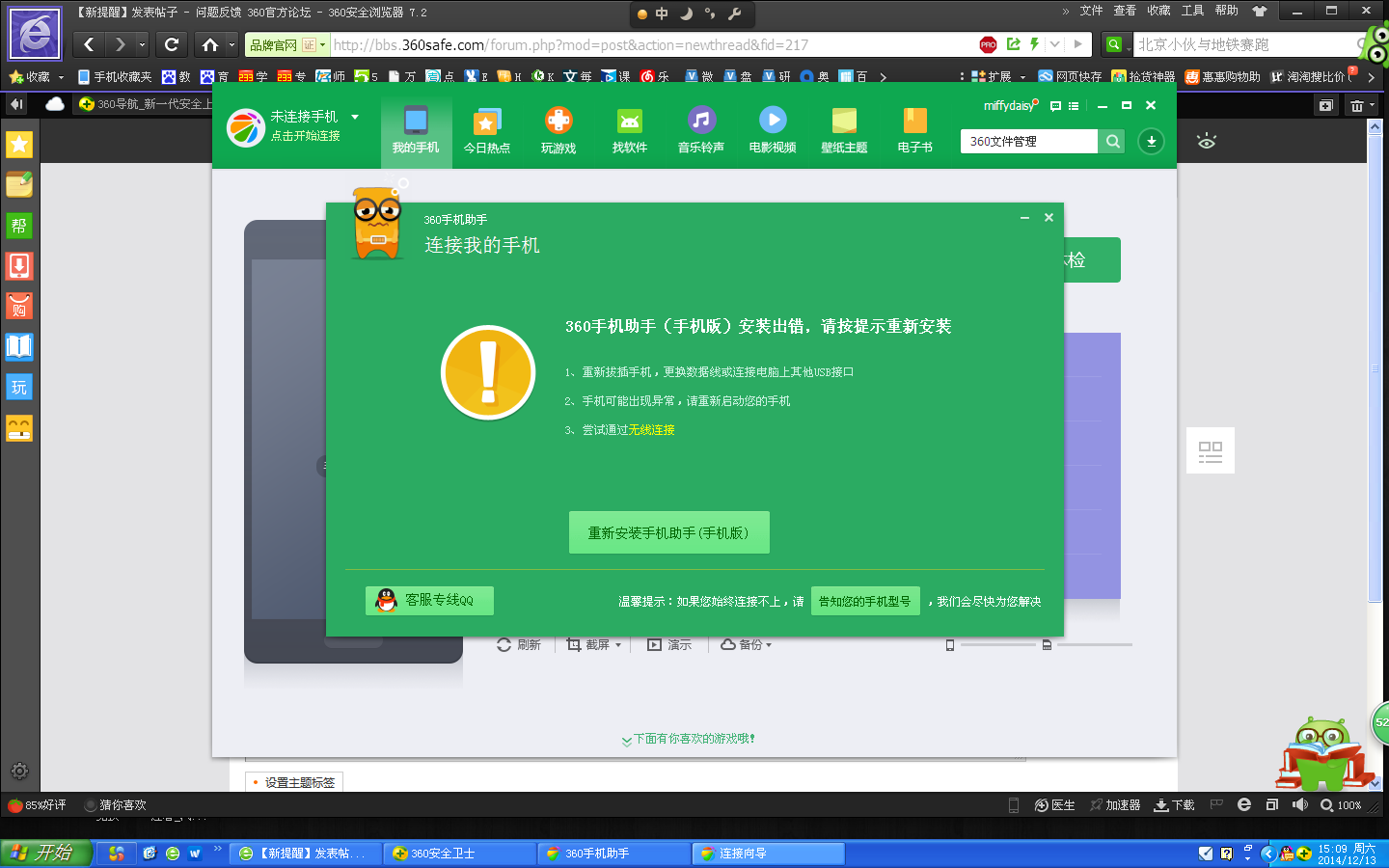Image resolution: width=1389 pixels, height=868 pixels.
Task: Open download manager circle icon
Action: click(1151, 142)
